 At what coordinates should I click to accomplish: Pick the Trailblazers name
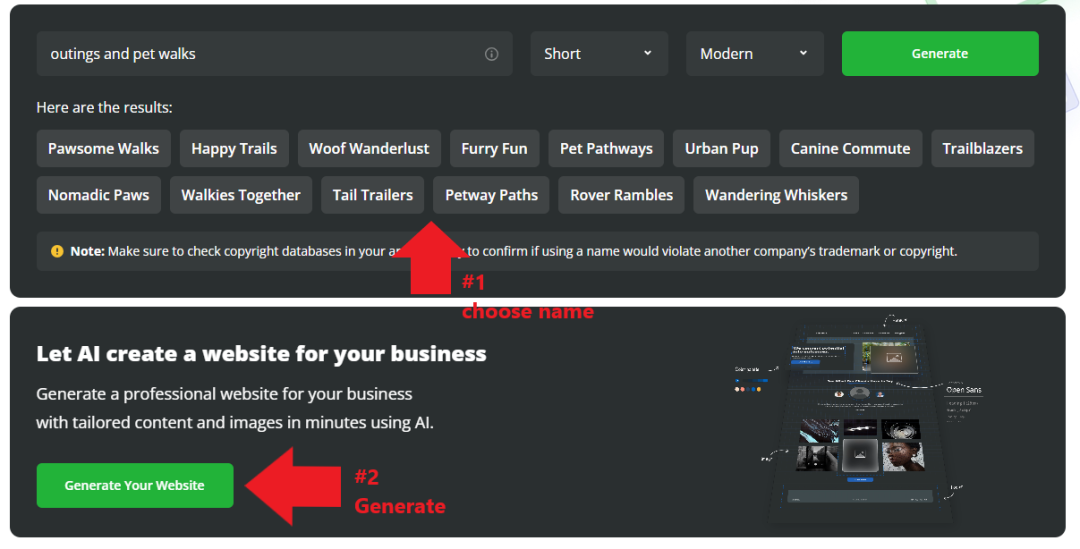(x=982, y=148)
